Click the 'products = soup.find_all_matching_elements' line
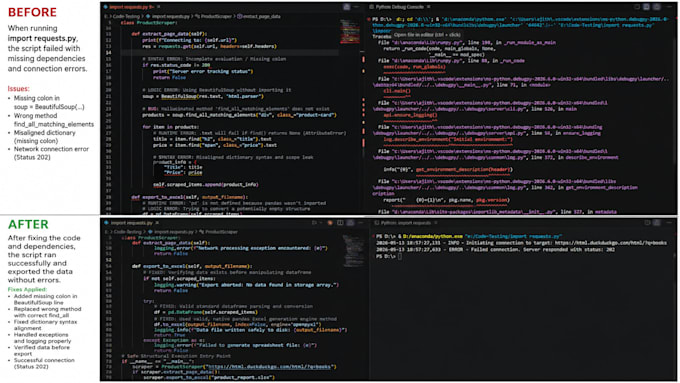The image size is (680, 383). pos(239,115)
